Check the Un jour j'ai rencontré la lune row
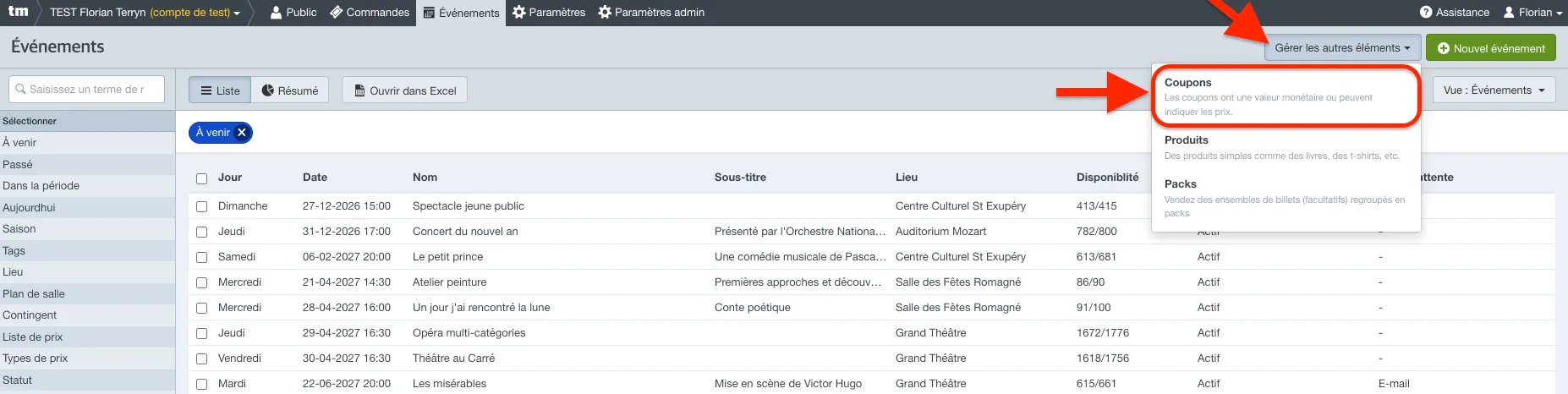Viewport: 1568px width, 394px height. click(201, 308)
